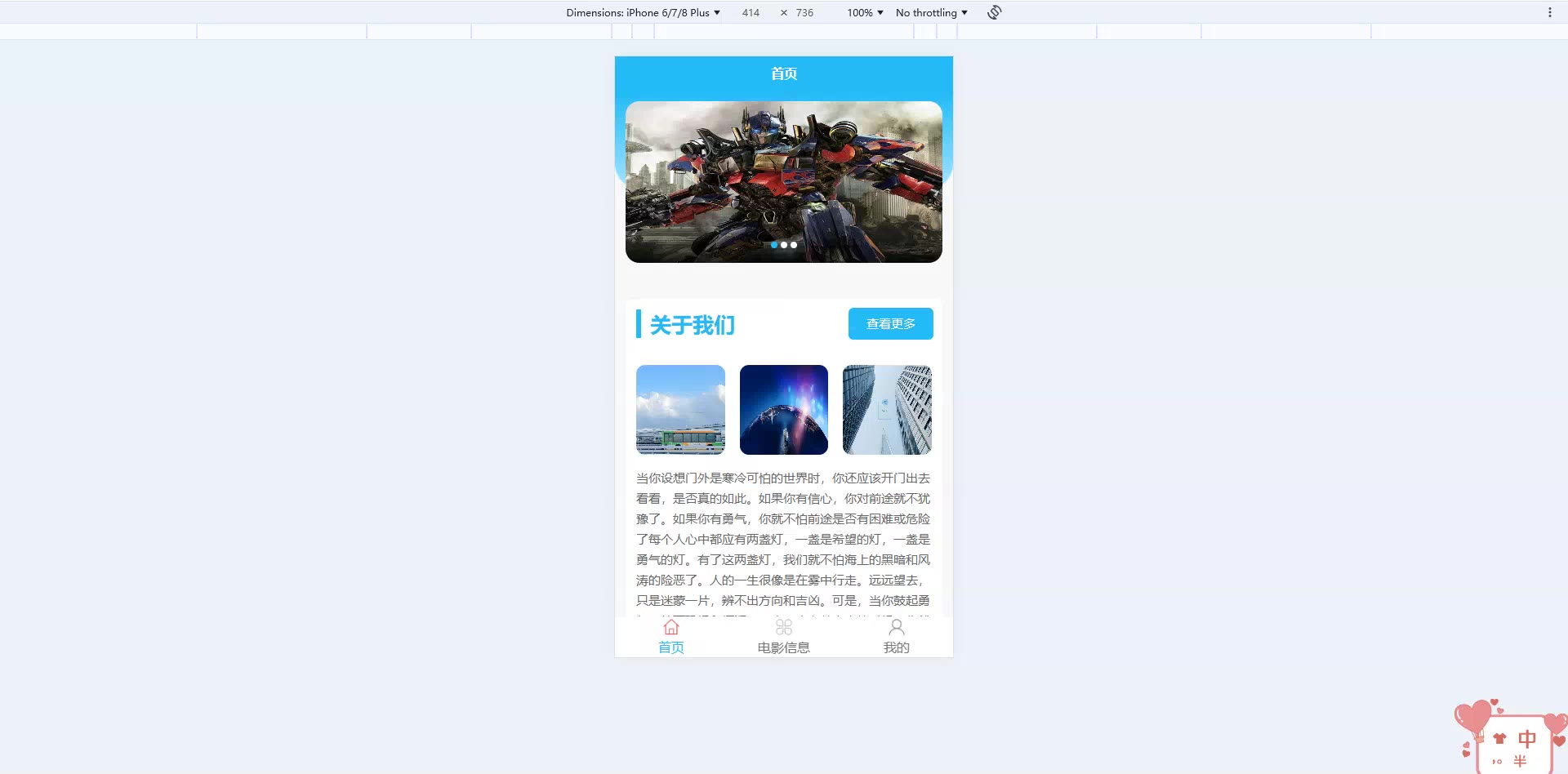Open the skyscraper building thumbnail
Image resolution: width=1568 pixels, height=774 pixels.
887,410
